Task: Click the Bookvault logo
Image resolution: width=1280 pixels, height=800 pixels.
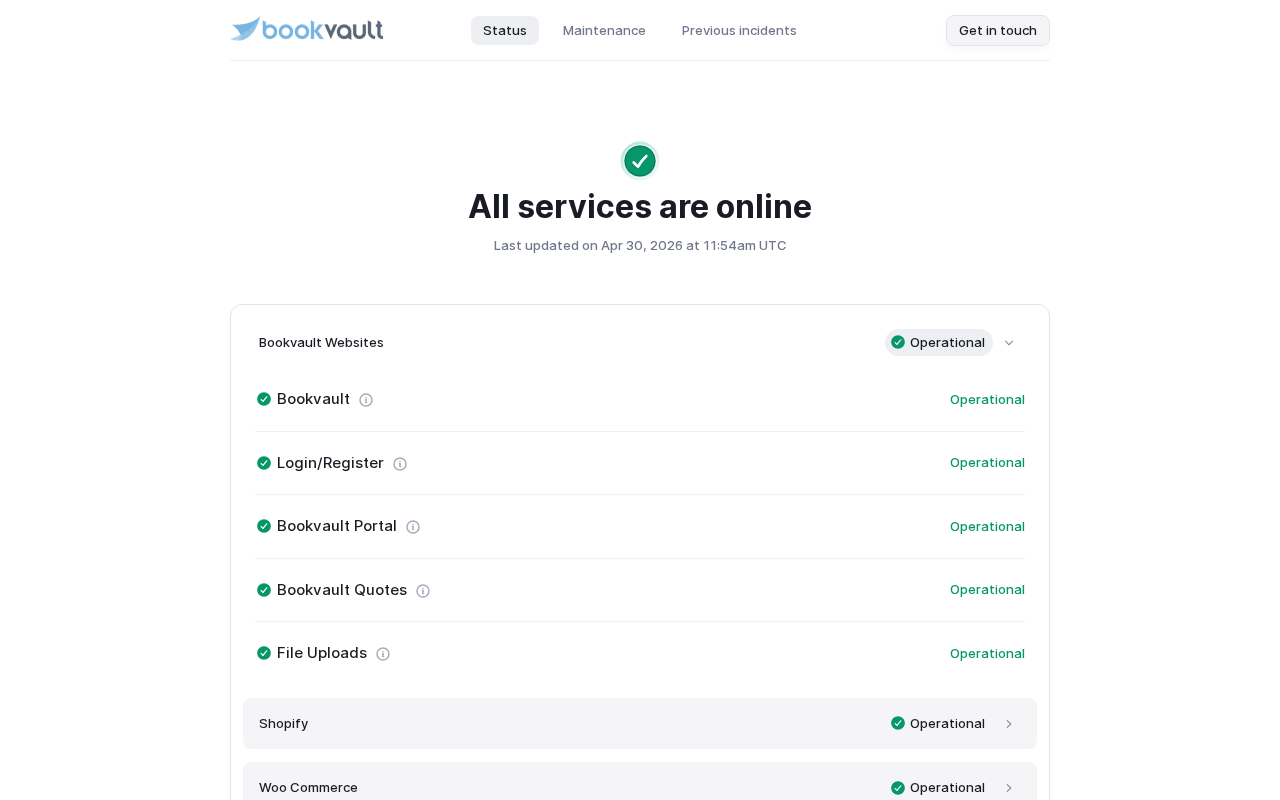Action: point(307,30)
